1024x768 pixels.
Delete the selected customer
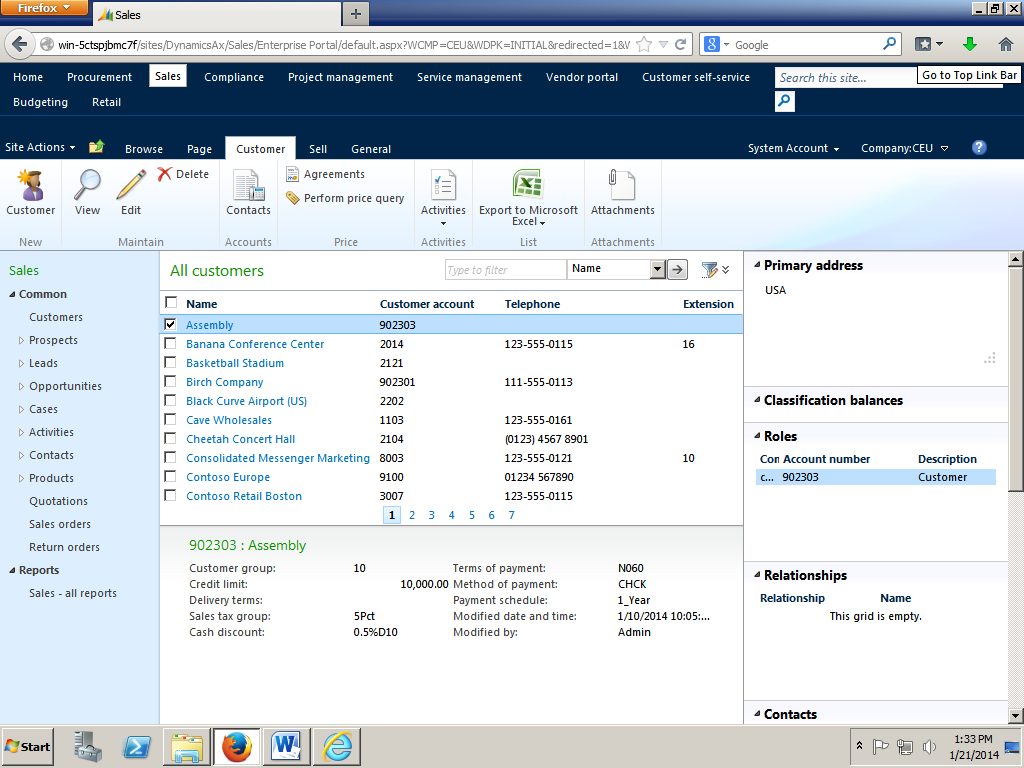[x=186, y=173]
